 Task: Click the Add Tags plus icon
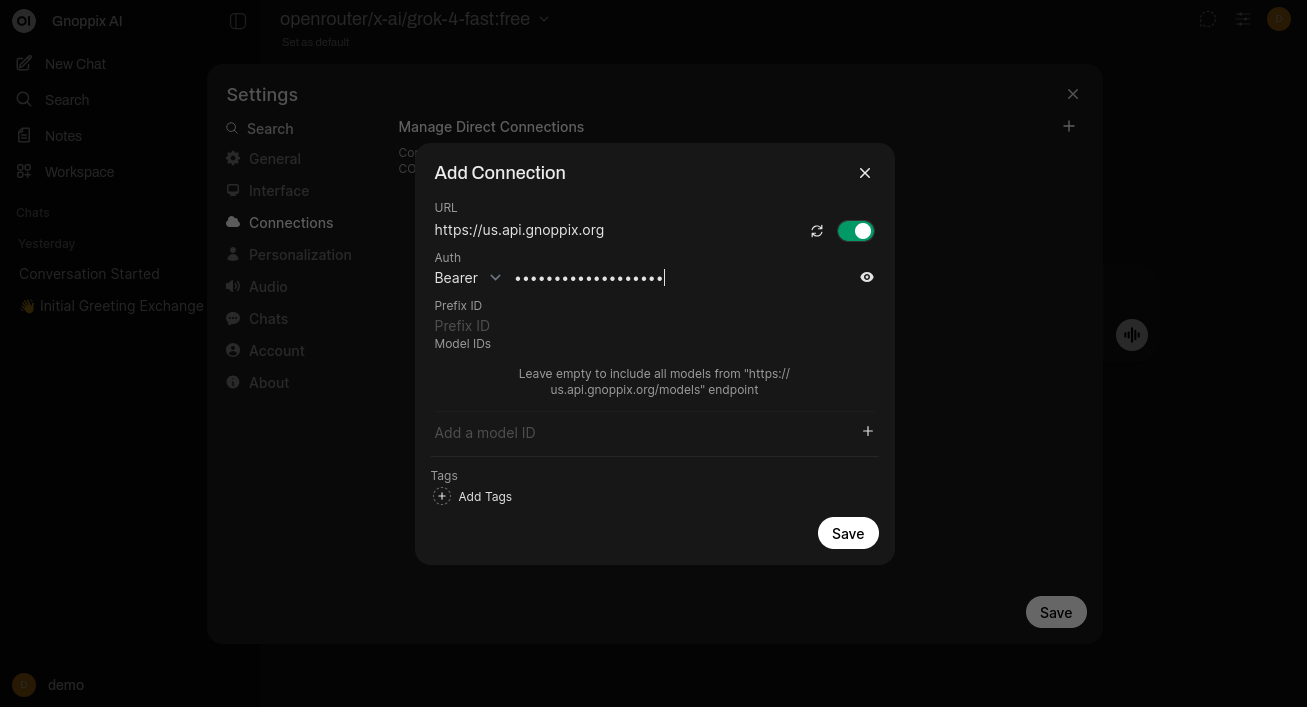tap(442, 497)
